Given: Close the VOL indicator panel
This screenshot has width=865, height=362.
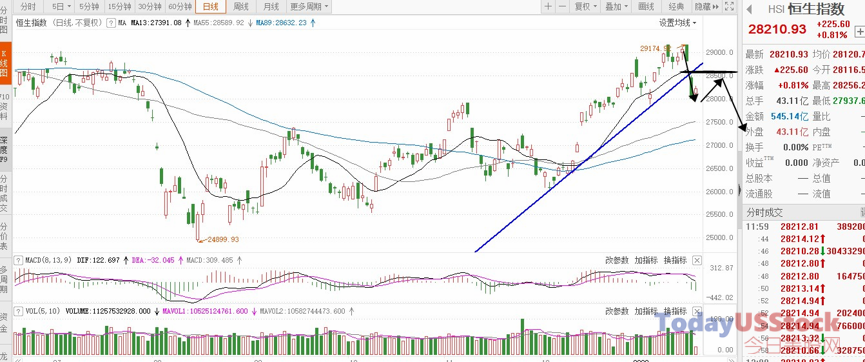Looking at the screenshot, I should [x=697, y=311].
